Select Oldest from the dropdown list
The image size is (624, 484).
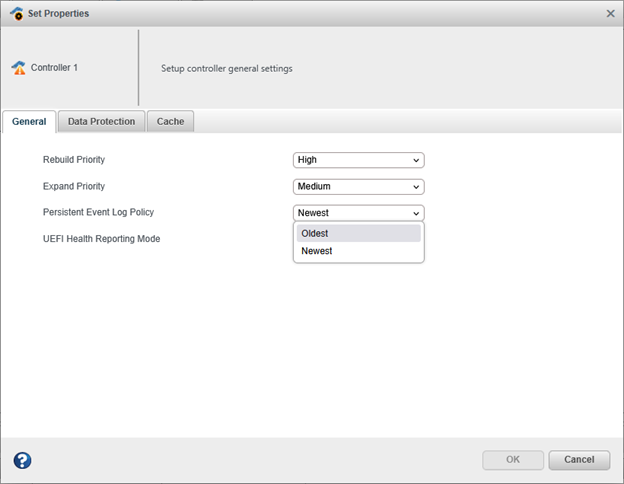[x=358, y=234]
